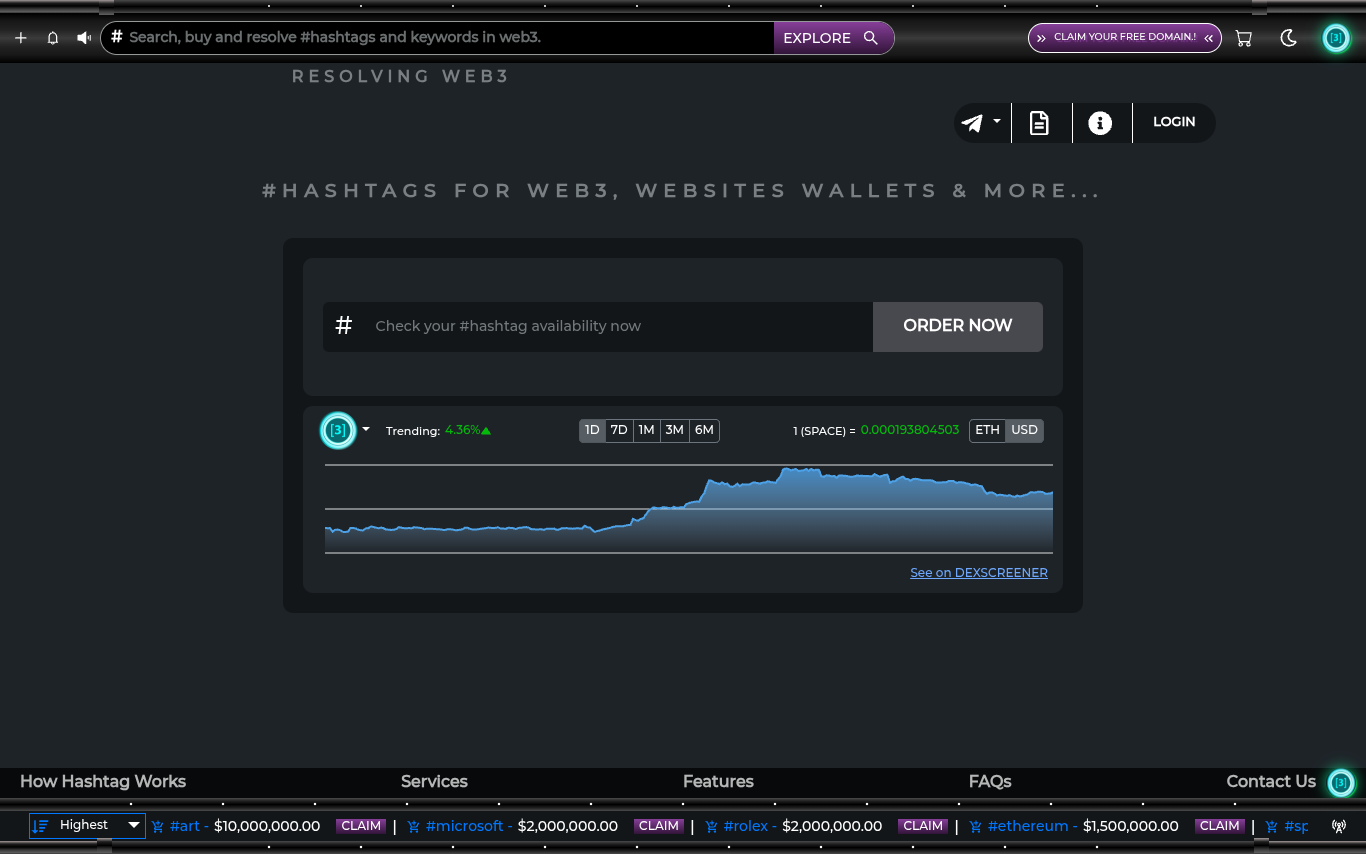This screenshot has width=1366, height=854.
Task: Open notifications bell icon
Action: click(x=53, y=38)
